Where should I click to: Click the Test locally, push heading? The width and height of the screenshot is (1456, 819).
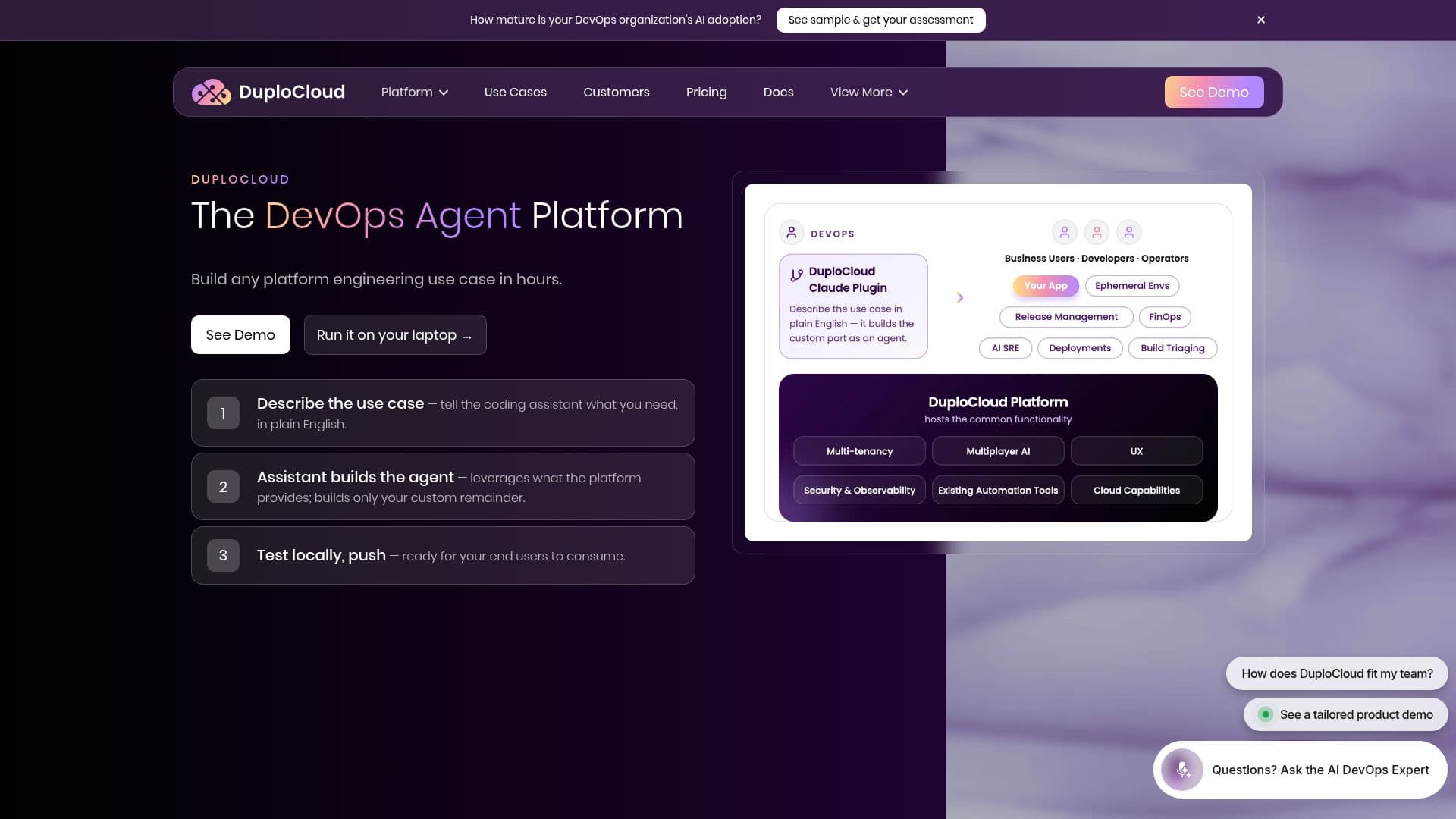322,555
